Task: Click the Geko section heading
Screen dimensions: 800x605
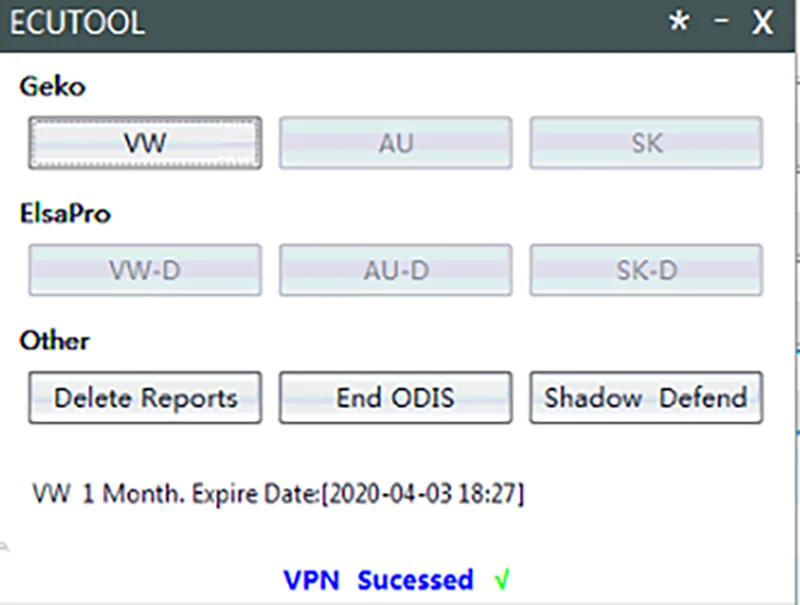Action: coord(52,86)
